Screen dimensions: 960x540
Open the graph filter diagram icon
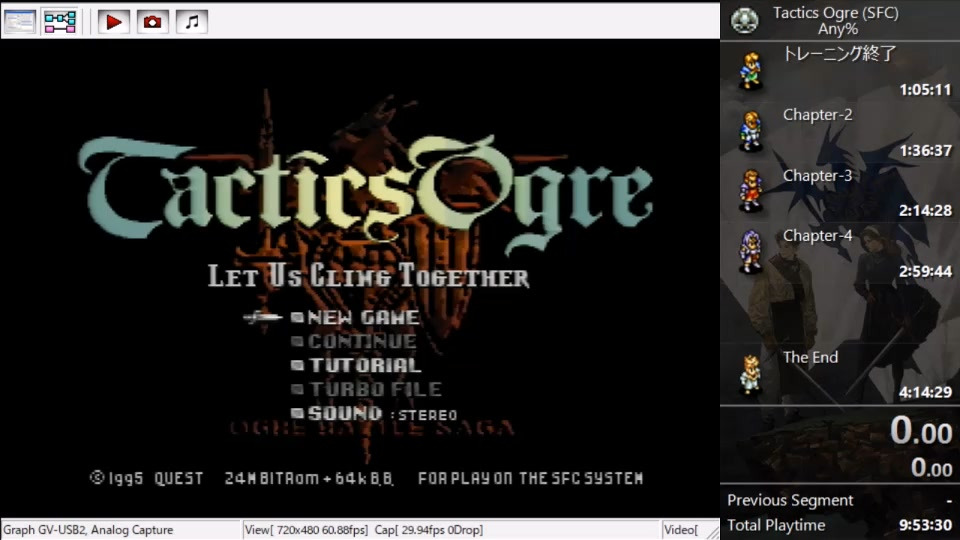[60, 22]
